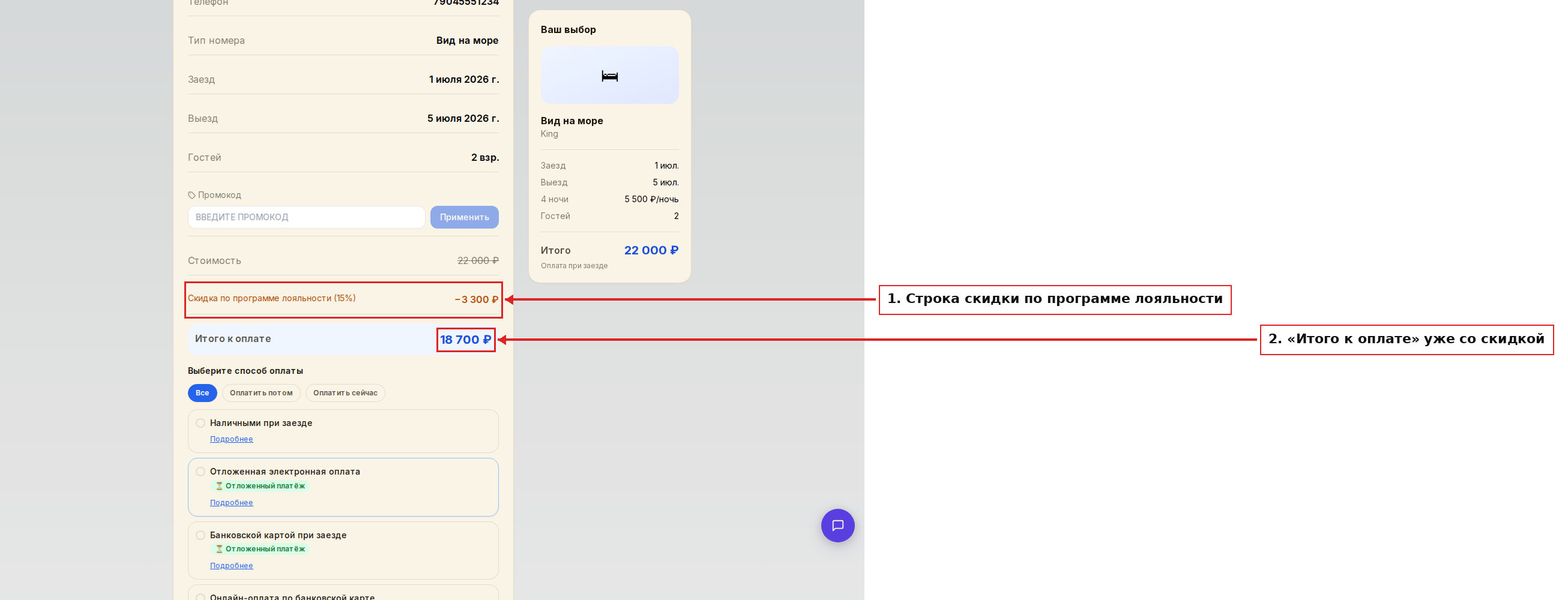Select Банковской картой при заезде radio
Screen dimensions: 1568x600
pos(201,535)
